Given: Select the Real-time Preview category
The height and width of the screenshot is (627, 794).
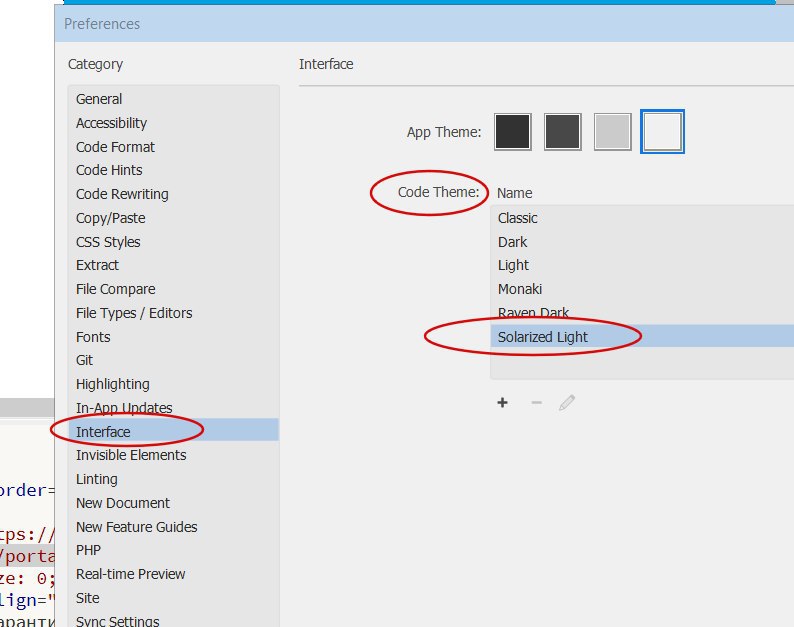Looking at the screenshot, I should (131, 574).
